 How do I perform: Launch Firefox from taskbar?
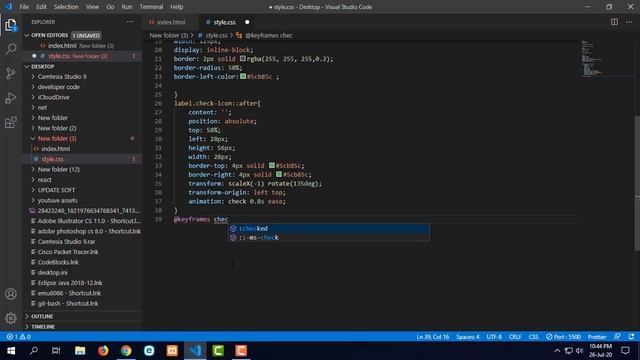[103, 351]
